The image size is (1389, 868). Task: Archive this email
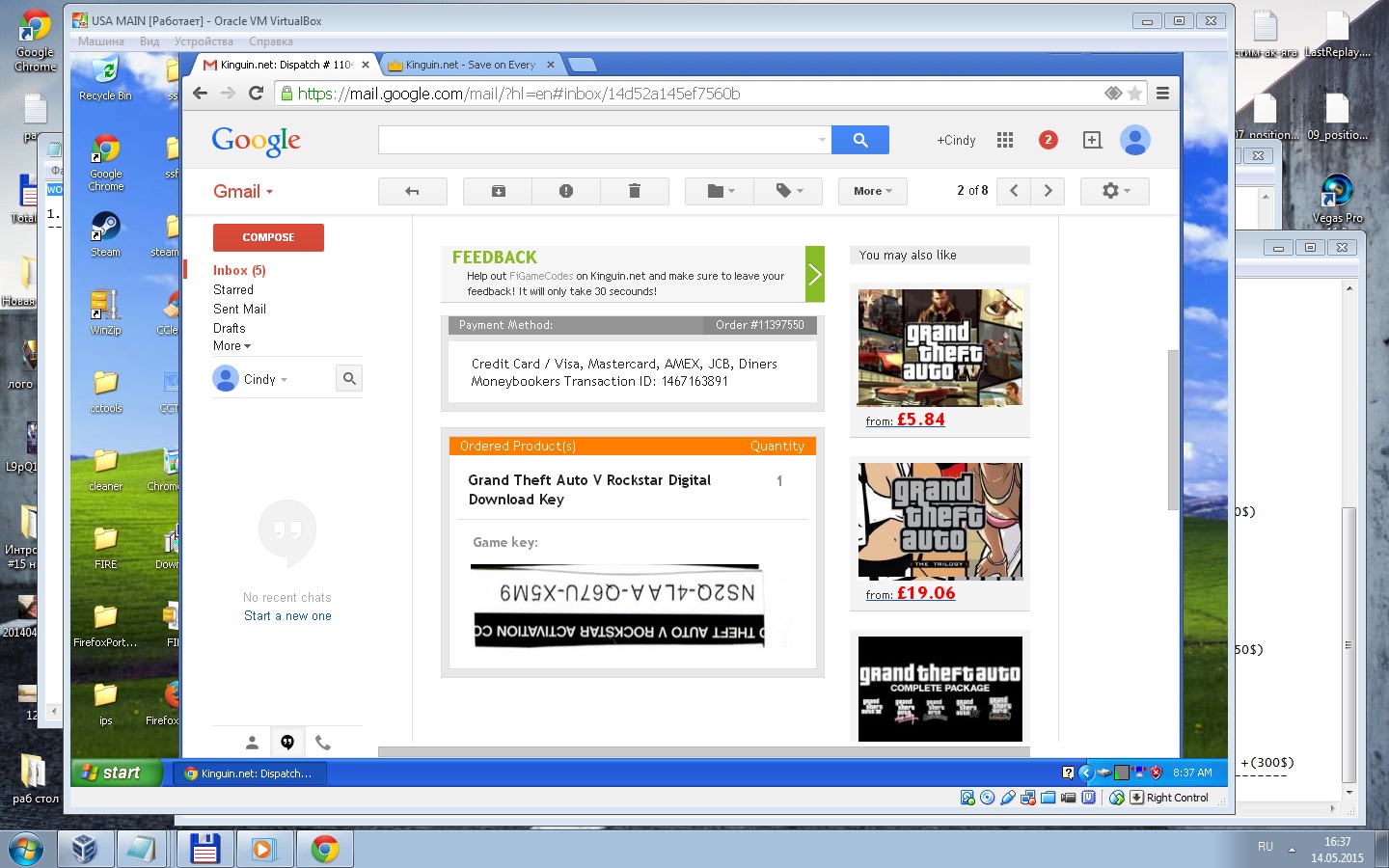tap(499, 191)
